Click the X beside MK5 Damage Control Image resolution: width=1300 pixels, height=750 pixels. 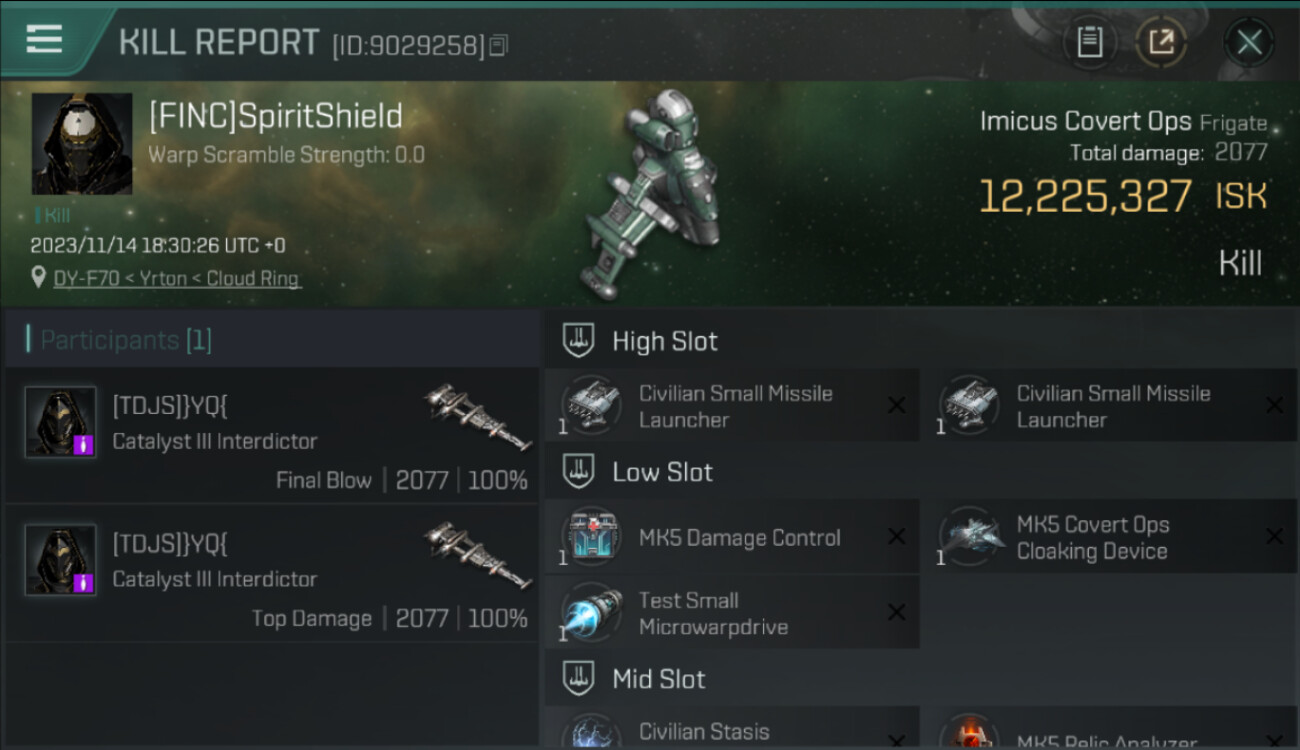coord(897,537)
